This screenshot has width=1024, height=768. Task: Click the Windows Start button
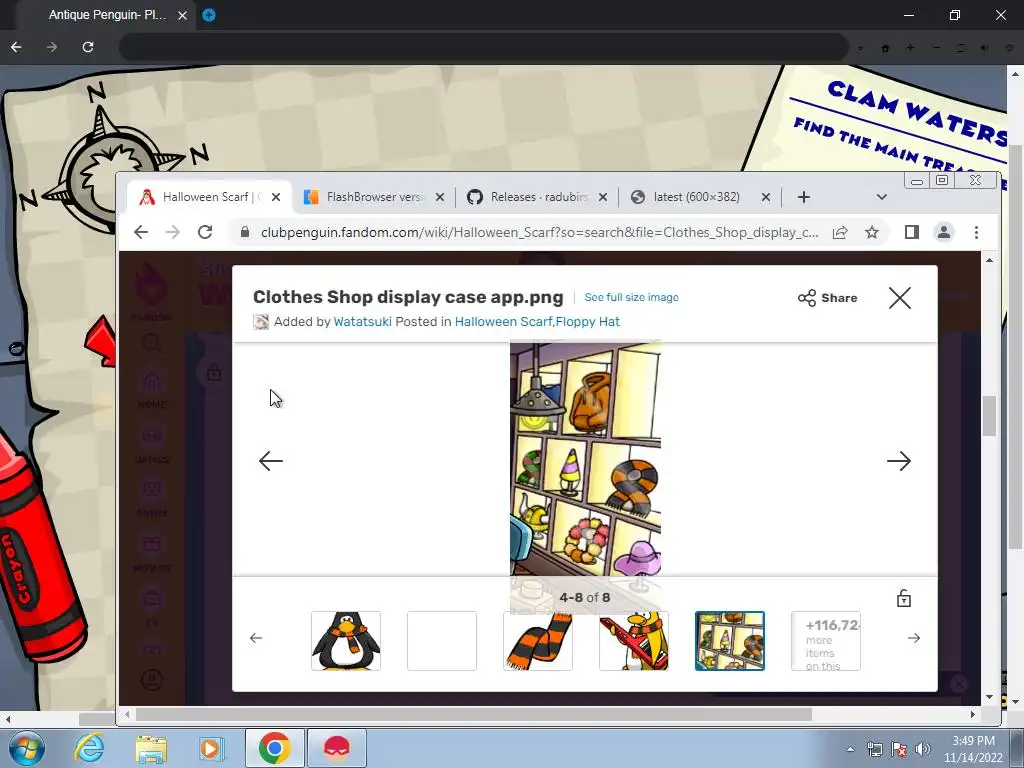pos(26,748)
